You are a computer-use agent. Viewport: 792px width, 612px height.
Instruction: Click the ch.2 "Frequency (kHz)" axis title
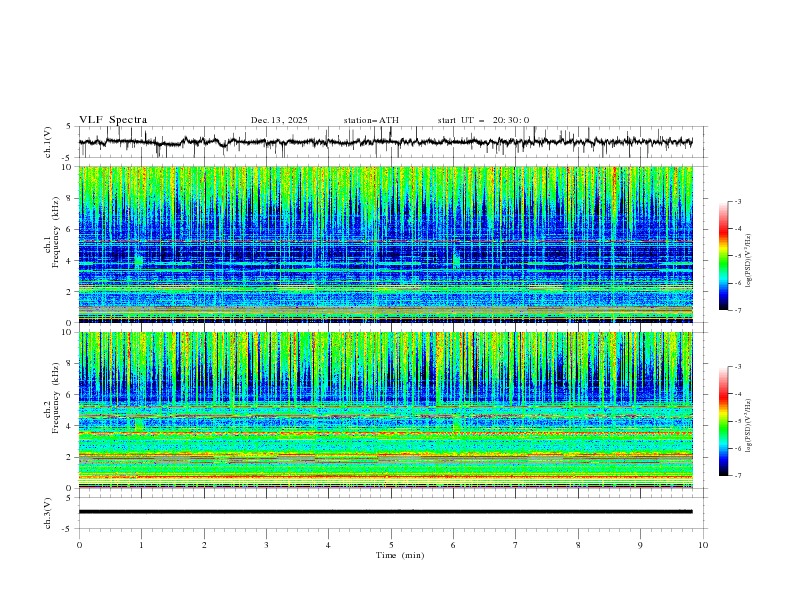pos(56,398)
